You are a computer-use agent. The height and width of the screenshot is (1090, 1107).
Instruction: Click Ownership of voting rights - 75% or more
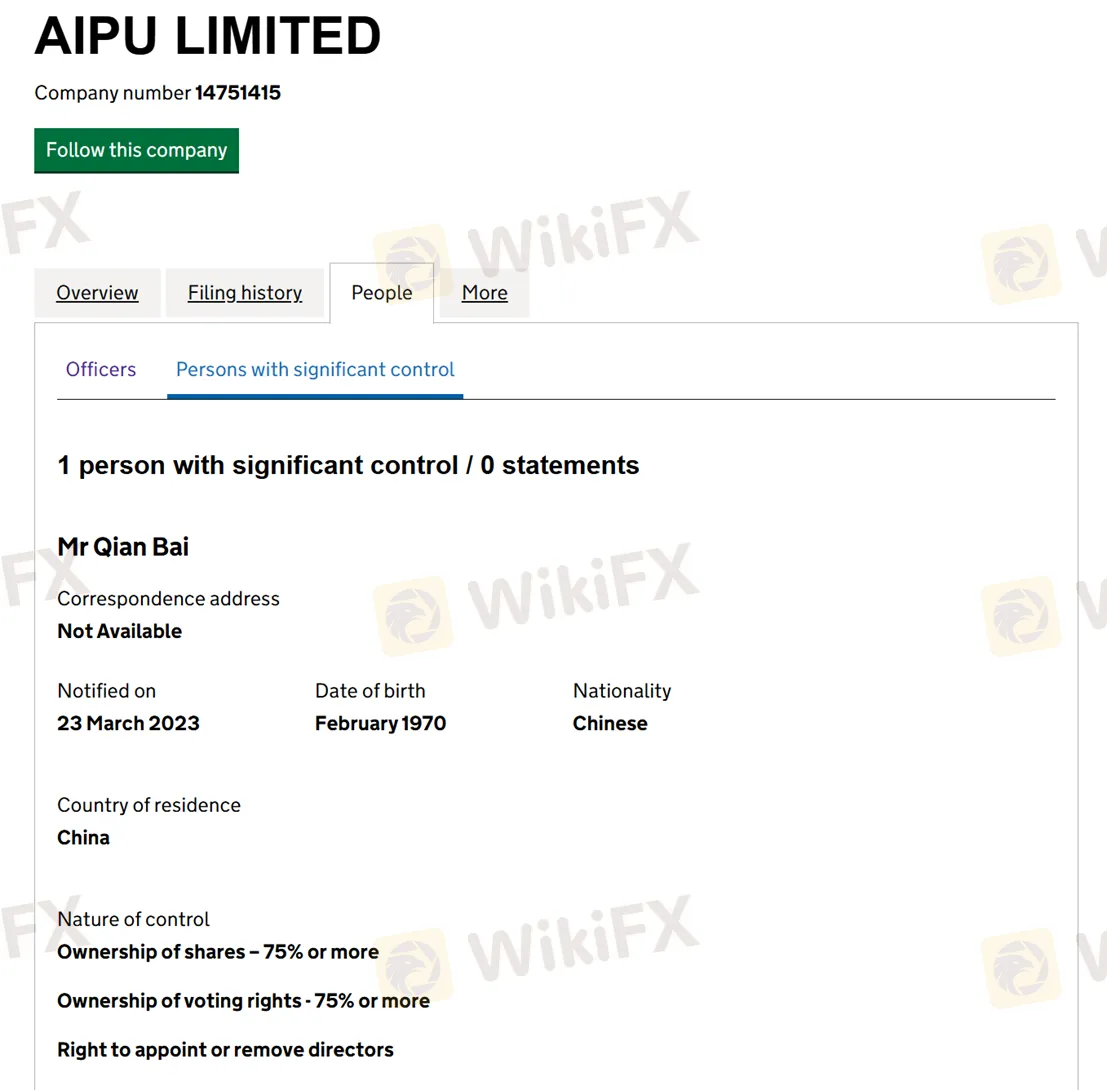(x=243, y=1001)
